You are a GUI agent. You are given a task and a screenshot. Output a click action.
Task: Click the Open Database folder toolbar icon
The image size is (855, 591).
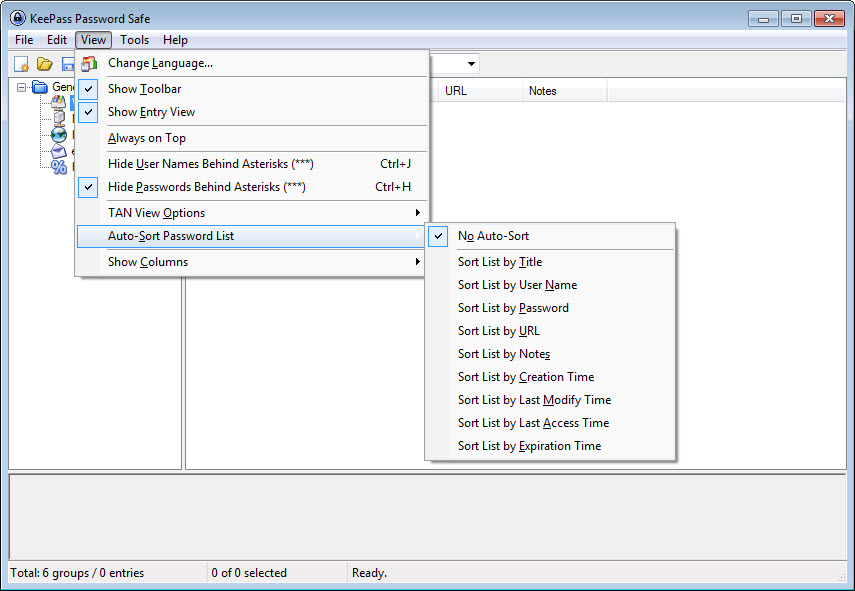point(44,64)
